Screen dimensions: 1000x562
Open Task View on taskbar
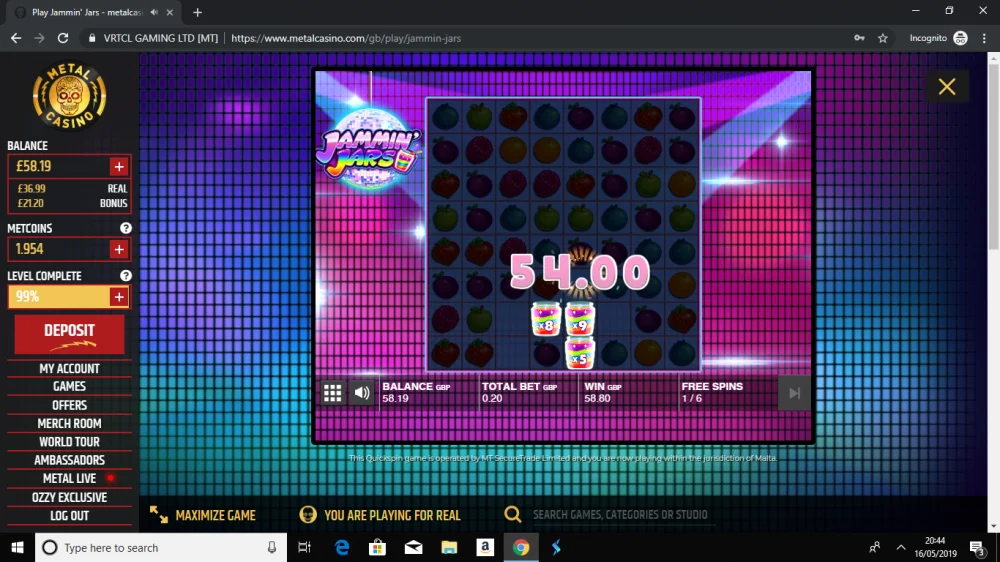pos(304,547)
